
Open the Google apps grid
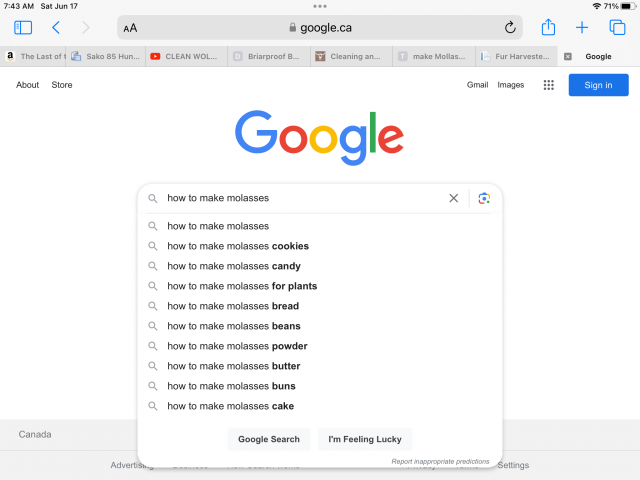click(548, 85)
